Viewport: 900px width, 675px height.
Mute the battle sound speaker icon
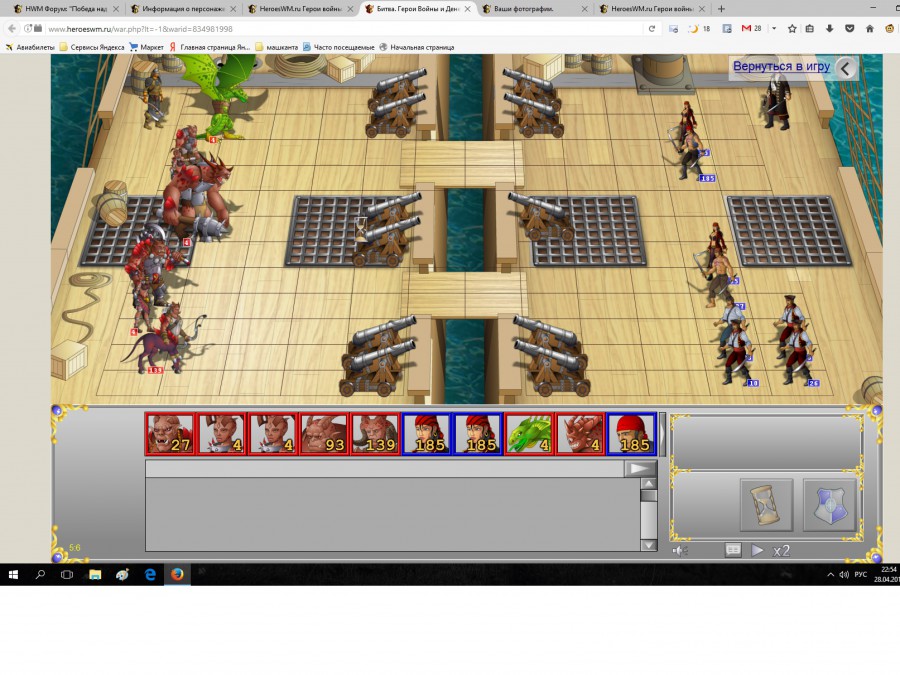click(x=680, y=551)
